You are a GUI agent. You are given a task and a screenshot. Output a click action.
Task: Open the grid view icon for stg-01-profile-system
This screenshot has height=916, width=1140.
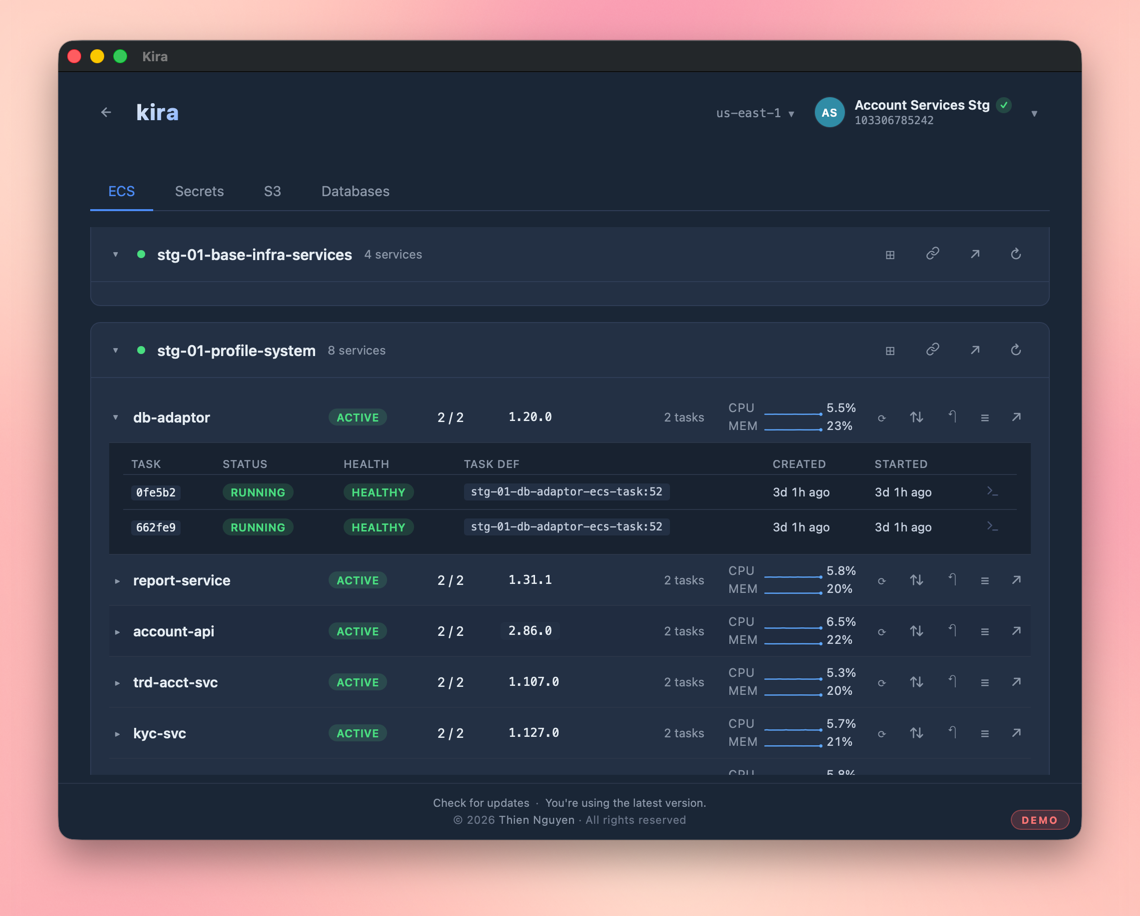pos(890,350)
